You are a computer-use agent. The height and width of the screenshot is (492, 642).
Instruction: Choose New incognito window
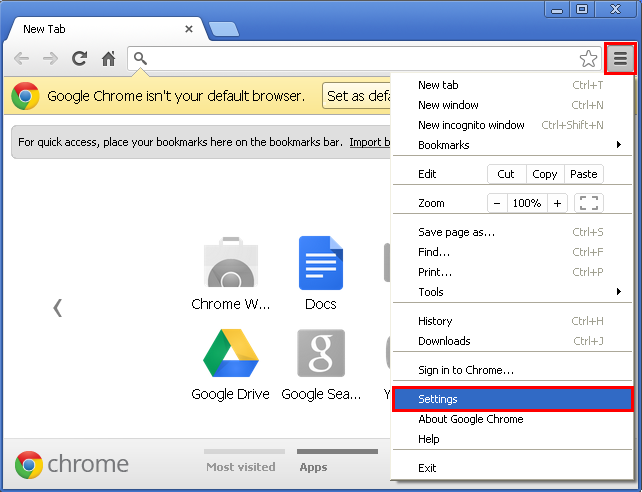[x=512, y=125]
